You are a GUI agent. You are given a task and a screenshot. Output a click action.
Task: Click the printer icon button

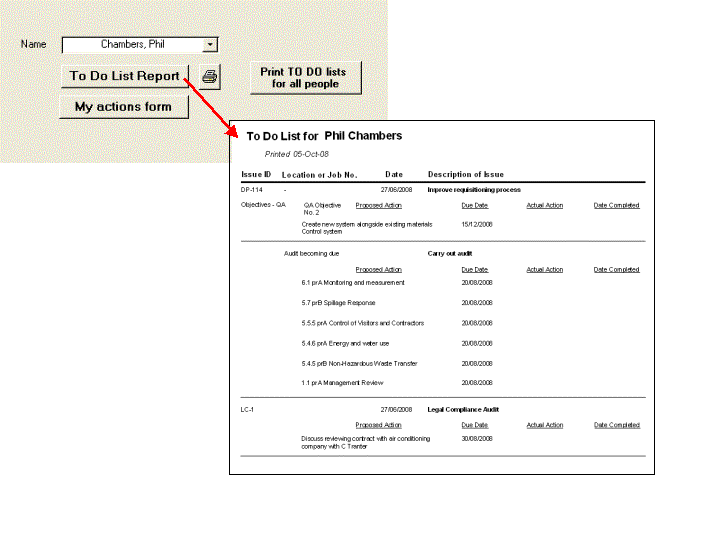pos(209,76)
